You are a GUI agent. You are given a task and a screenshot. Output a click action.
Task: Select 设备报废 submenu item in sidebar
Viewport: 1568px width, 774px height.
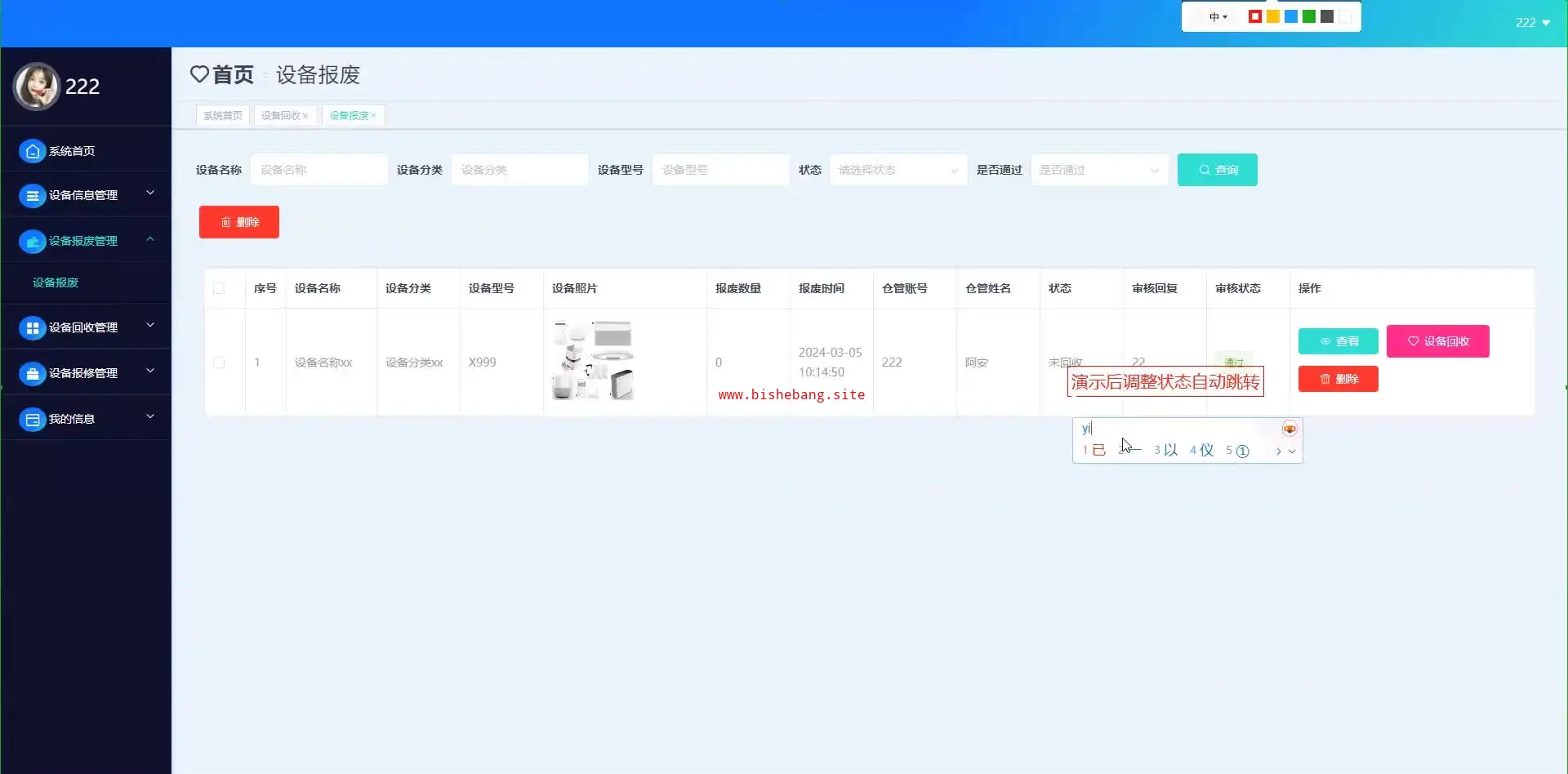56,282
